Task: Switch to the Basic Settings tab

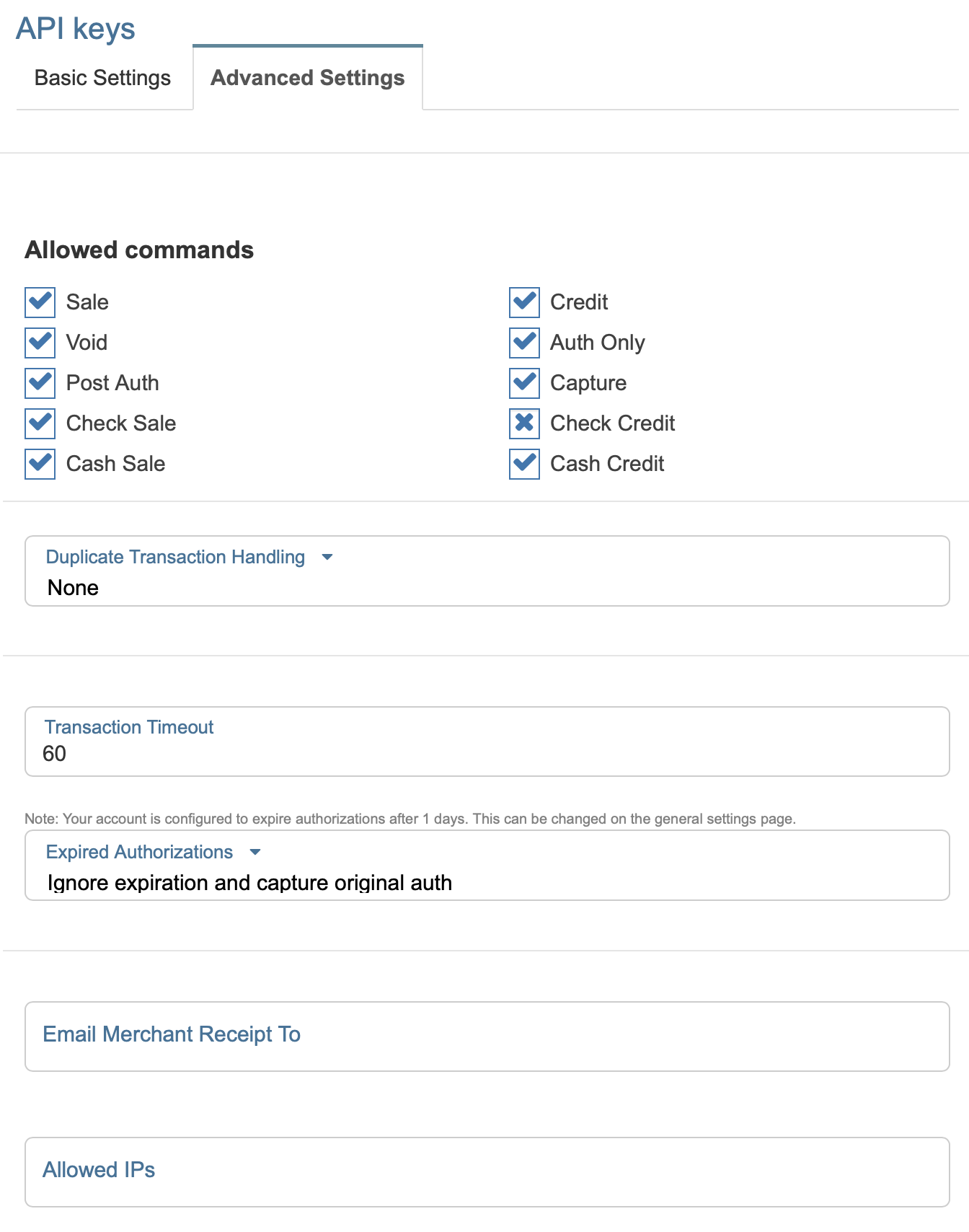Action: point(103,78)
